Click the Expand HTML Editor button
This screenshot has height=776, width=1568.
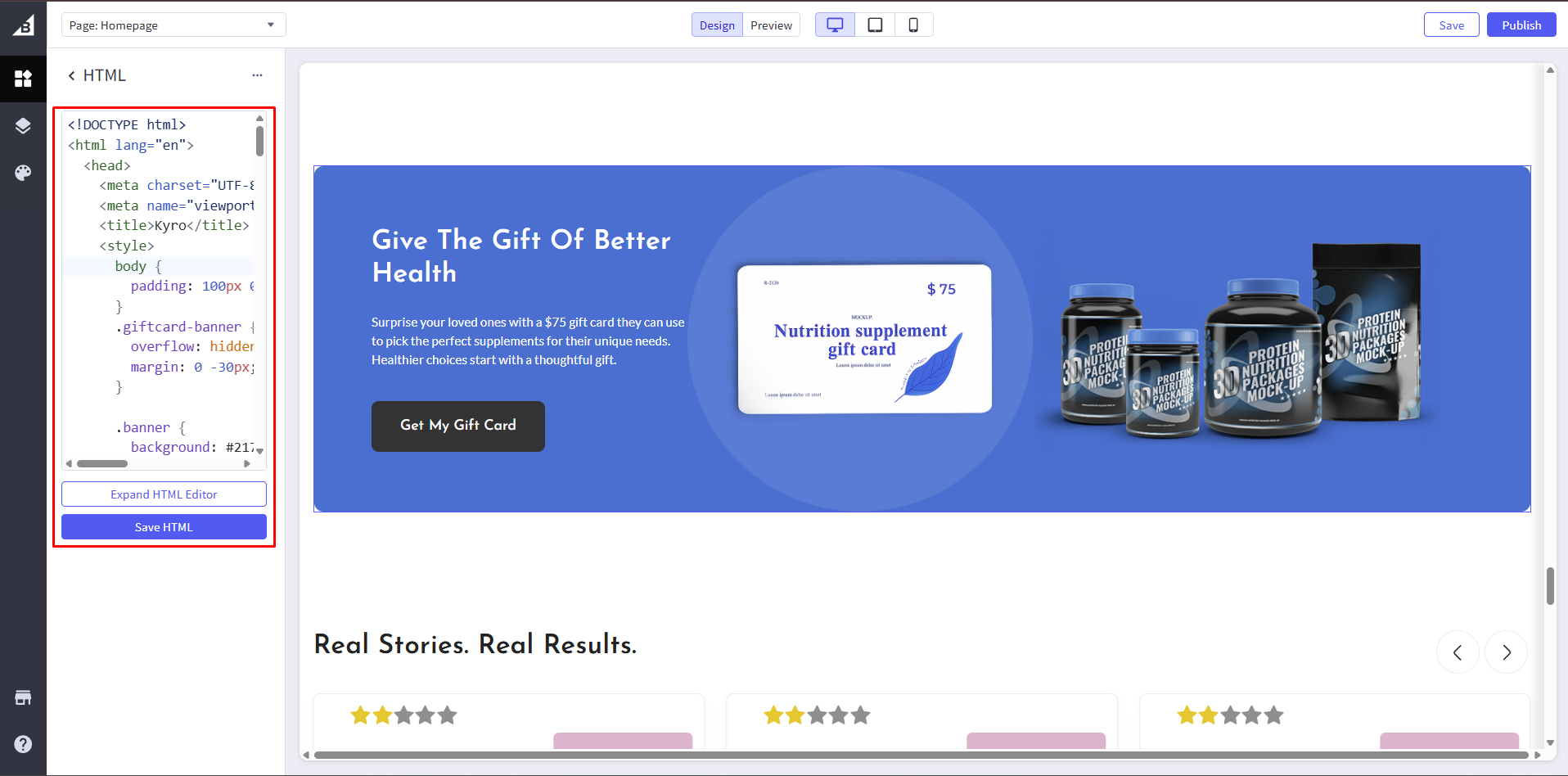tap(164, 494)
